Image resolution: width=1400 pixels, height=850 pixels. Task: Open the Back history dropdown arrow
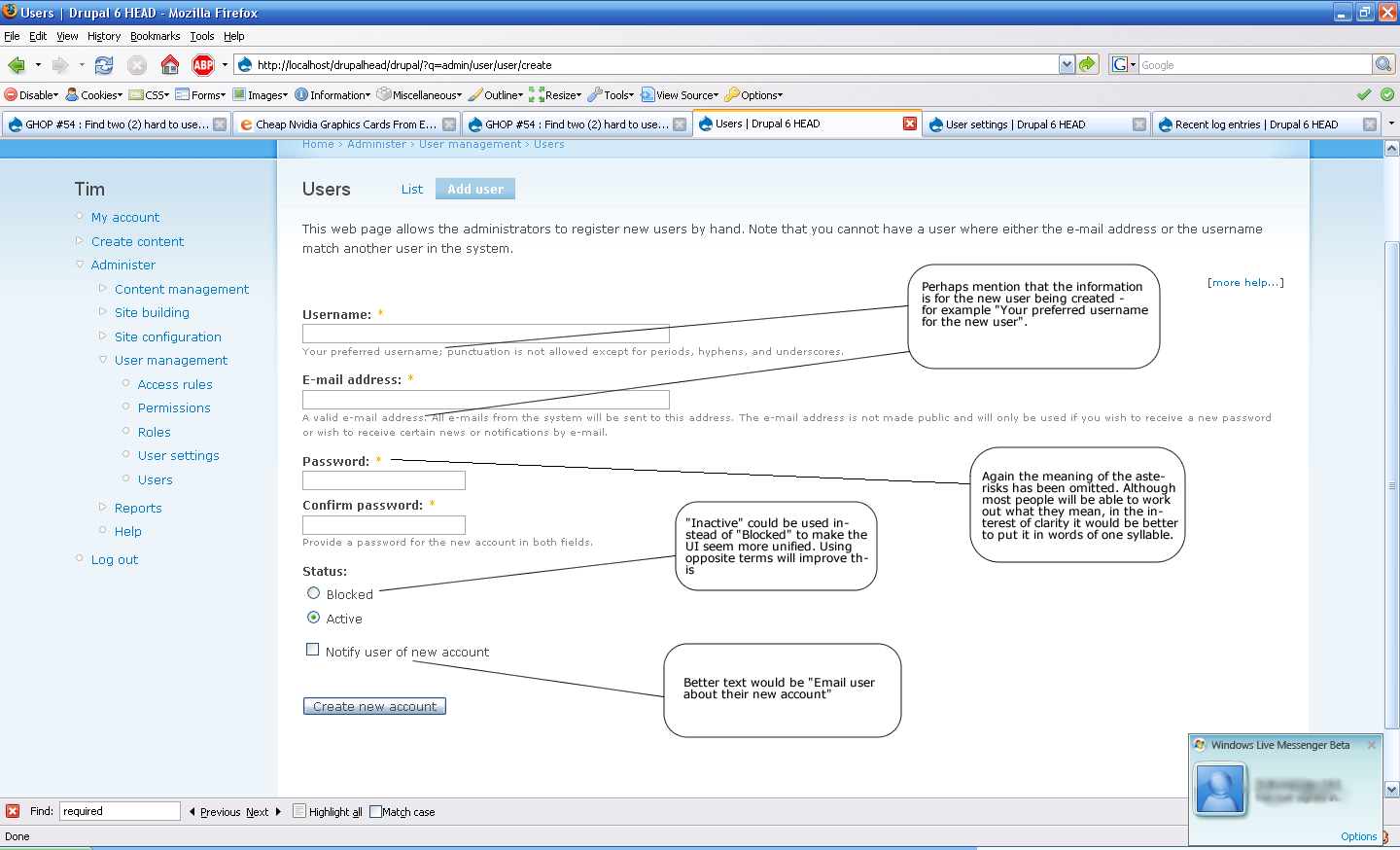[38, 65]
